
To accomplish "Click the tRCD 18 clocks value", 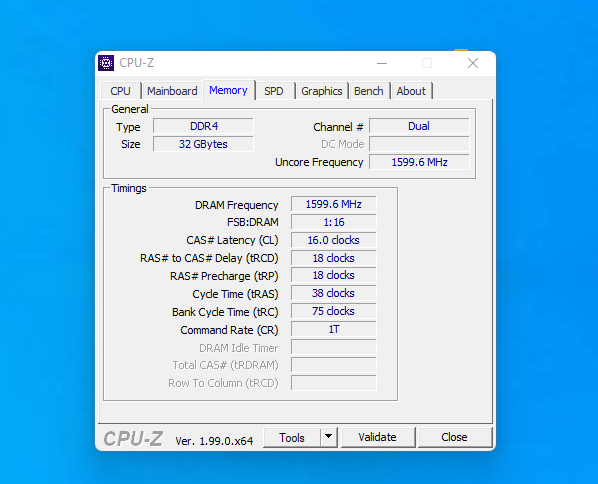I will pyautogui.click(x=334, y=258).
